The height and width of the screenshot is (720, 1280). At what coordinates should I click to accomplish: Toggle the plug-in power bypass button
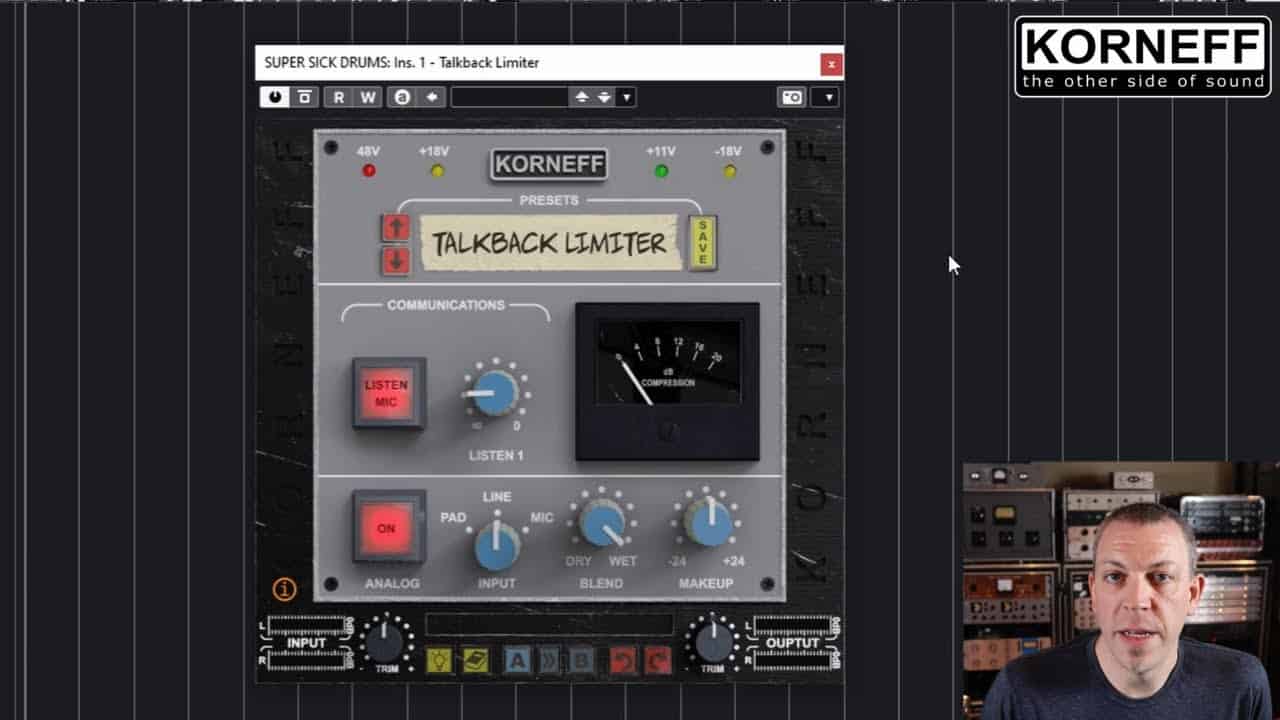274,97
